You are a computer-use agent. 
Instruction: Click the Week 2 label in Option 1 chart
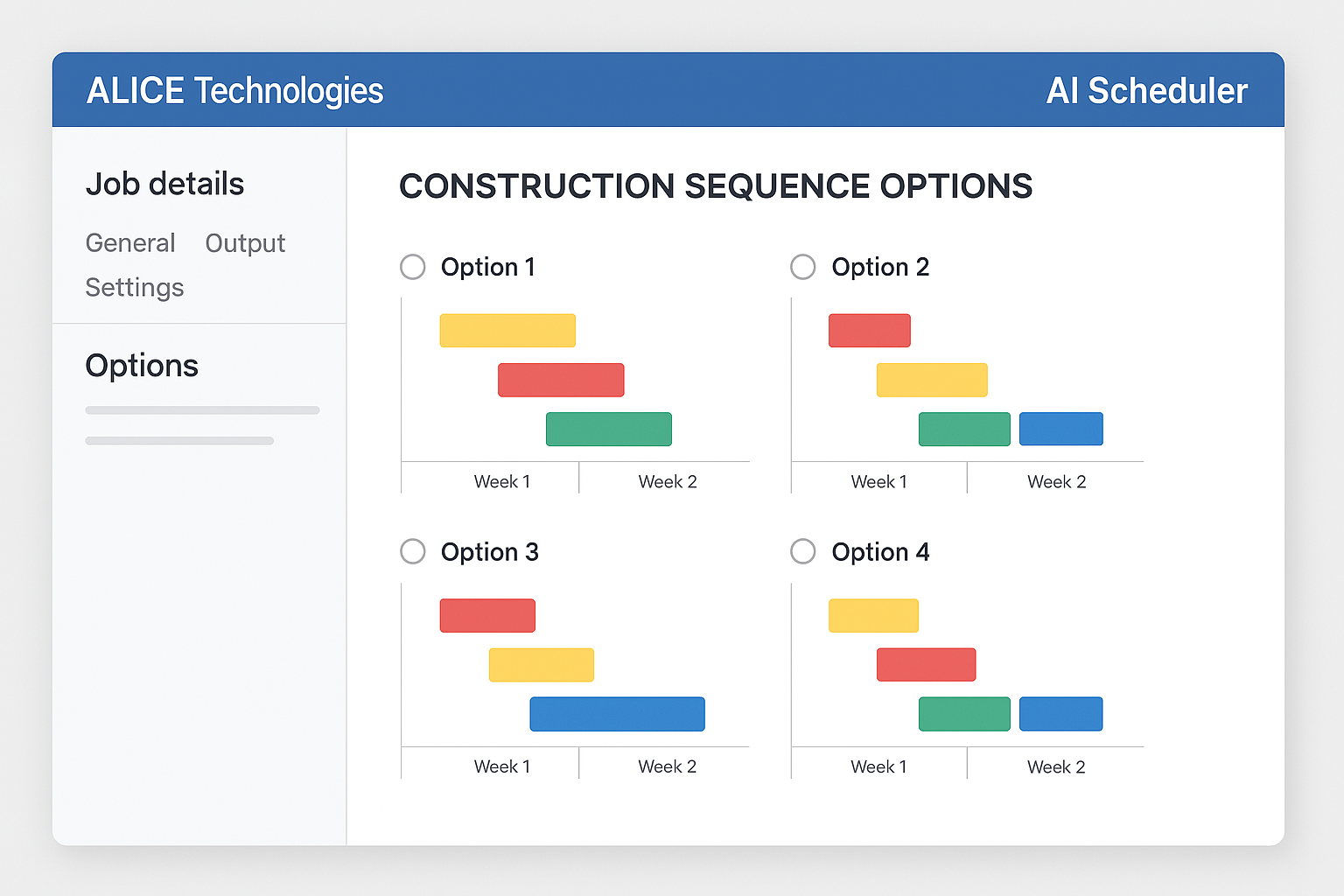pos(668,482)
